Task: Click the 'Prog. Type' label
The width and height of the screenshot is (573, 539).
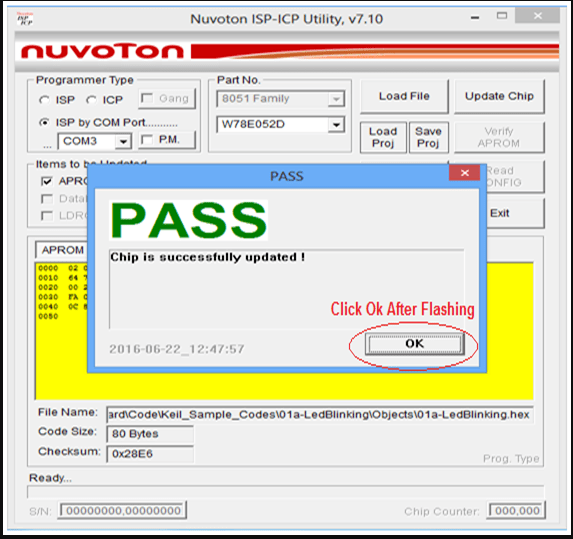Action: tap(511, 459)
